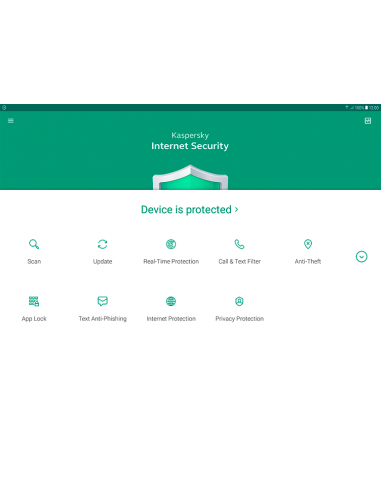The image size is (381, 492).
Task: Tap the Wi-Fi signal icon in status bar
Action: click(x=347, y=108)
